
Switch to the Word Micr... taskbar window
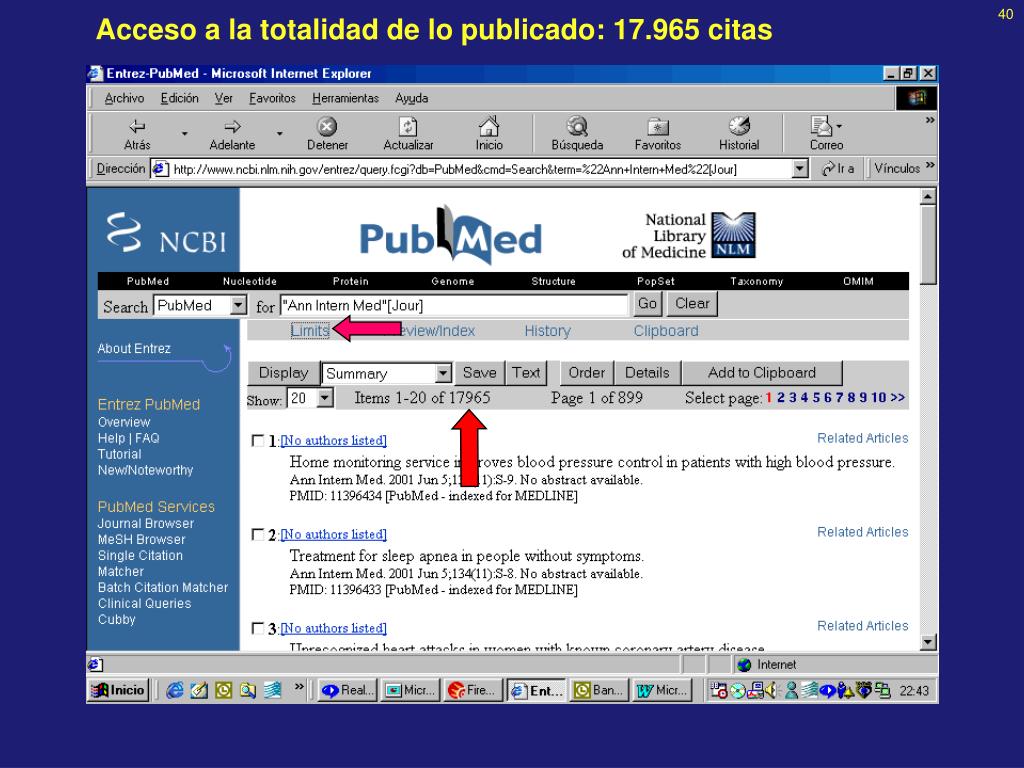pyautogui.click(x=662, y=690)
